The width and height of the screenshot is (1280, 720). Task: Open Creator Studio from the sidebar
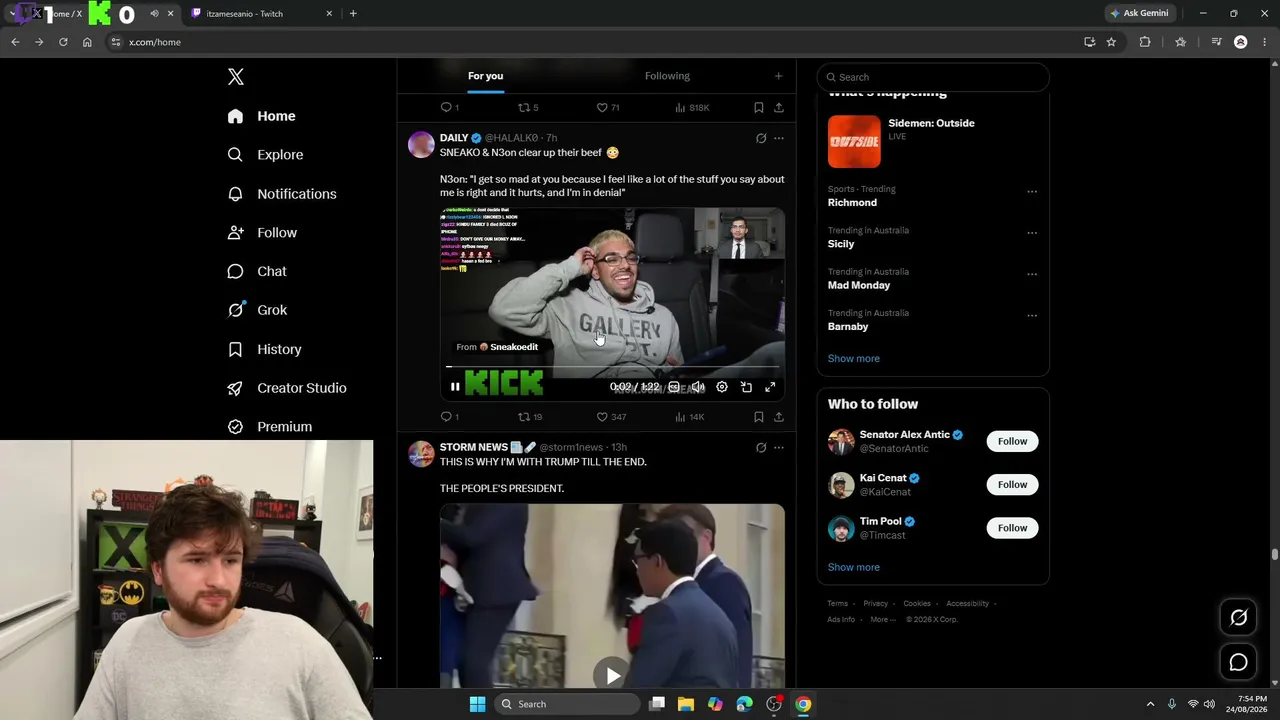click(x=287, y=388)
